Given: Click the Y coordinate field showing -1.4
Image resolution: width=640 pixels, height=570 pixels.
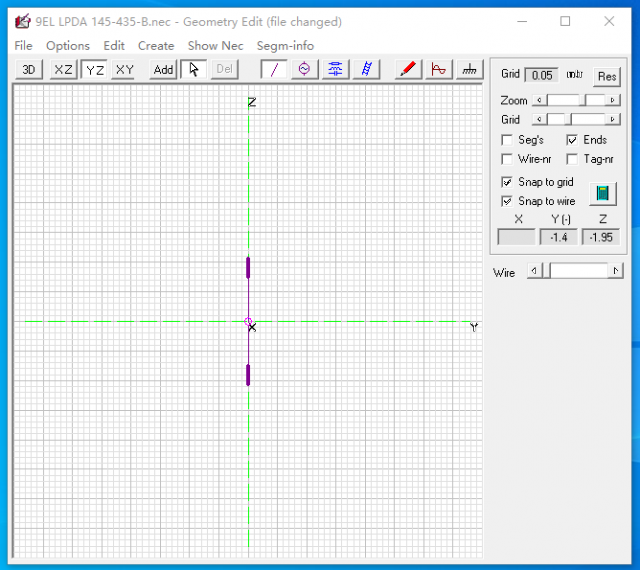Looking at the screenshot, I should (559, 237).
